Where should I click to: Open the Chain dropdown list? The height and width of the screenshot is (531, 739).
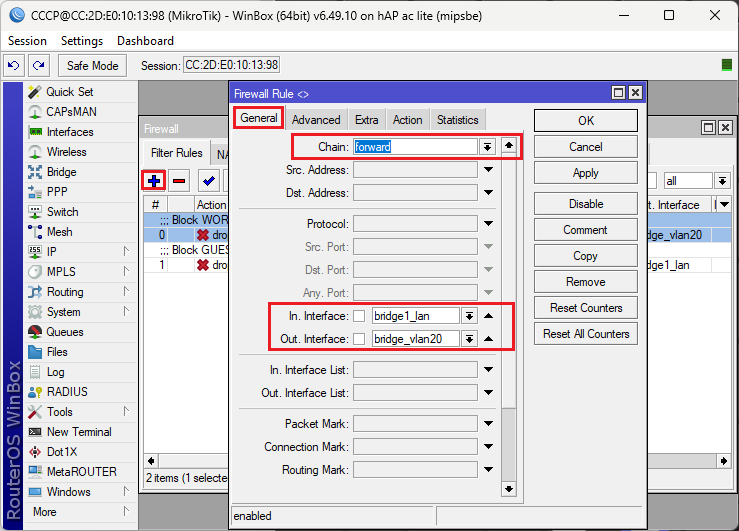(487, 147)
